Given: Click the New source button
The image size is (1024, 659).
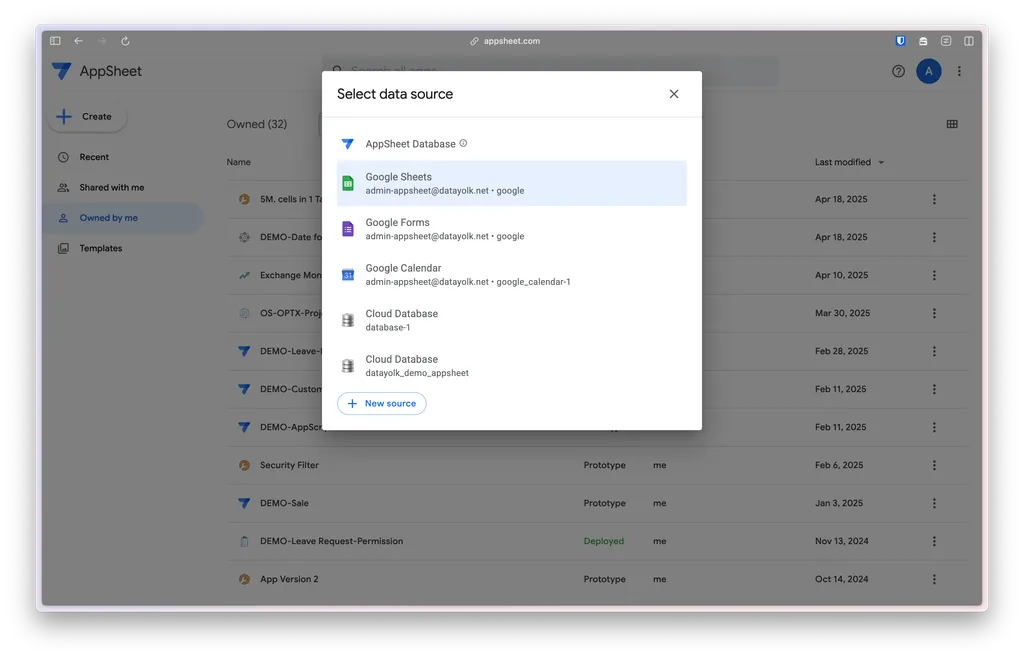Looking at the screenshot, I should tap(381, 404).
